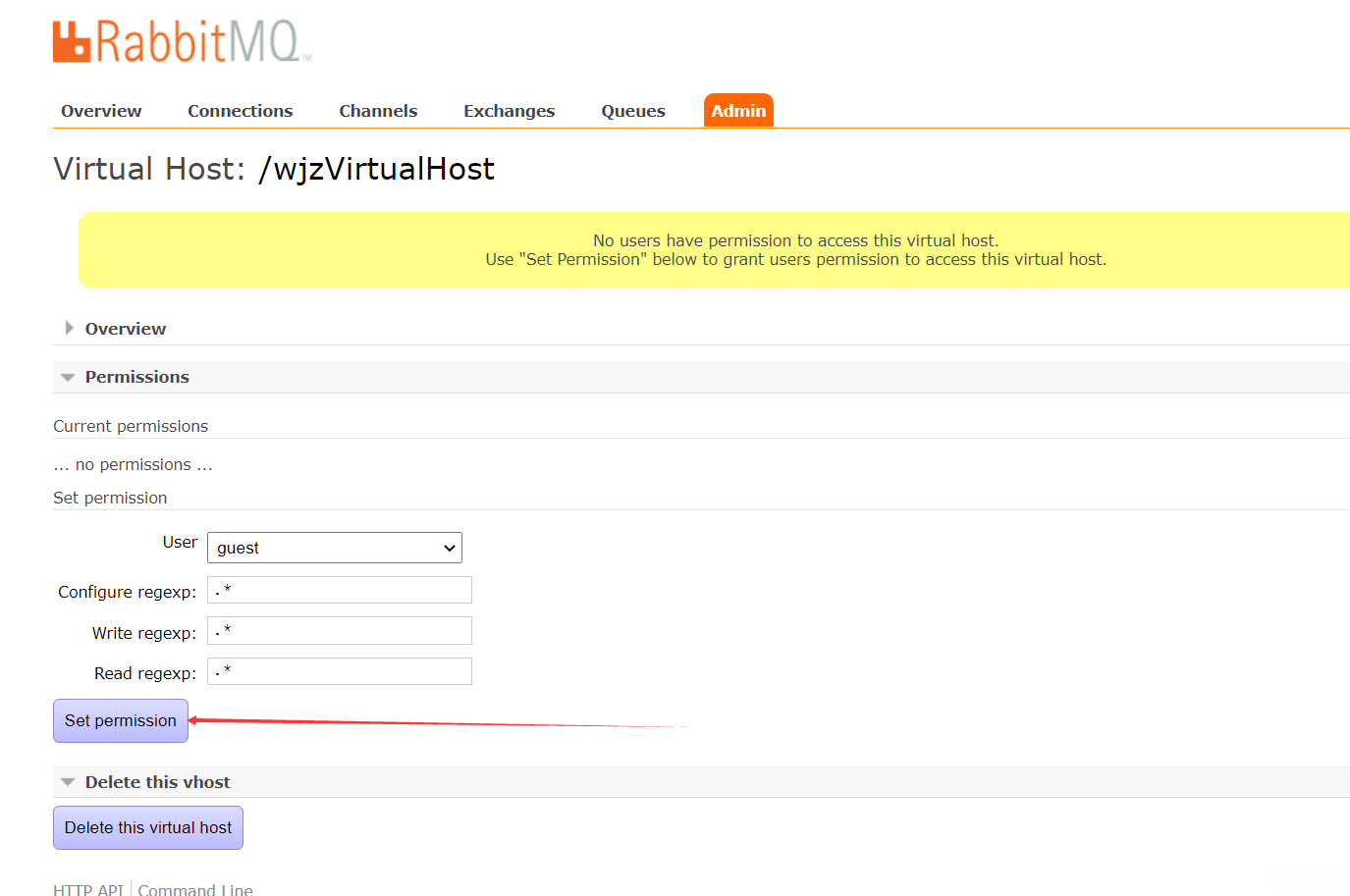Switch to the Channels tab

point(378,111)
